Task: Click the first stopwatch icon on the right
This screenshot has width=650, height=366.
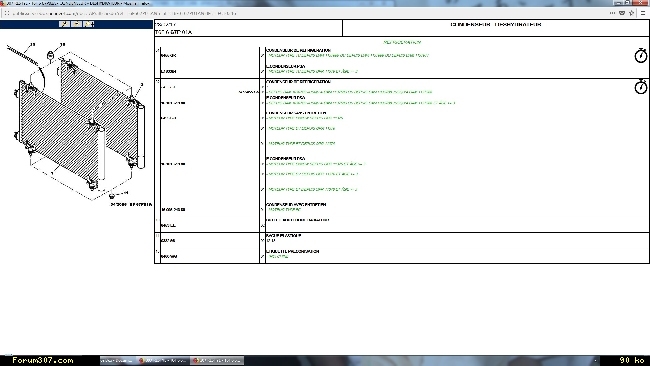Action: [640, 56]
